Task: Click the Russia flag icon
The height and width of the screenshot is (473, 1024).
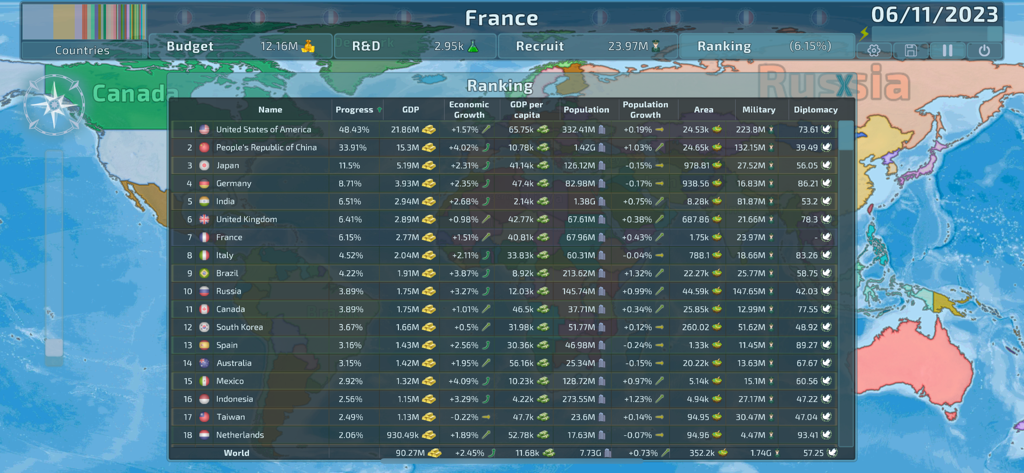Action: (x=204, y=291)
